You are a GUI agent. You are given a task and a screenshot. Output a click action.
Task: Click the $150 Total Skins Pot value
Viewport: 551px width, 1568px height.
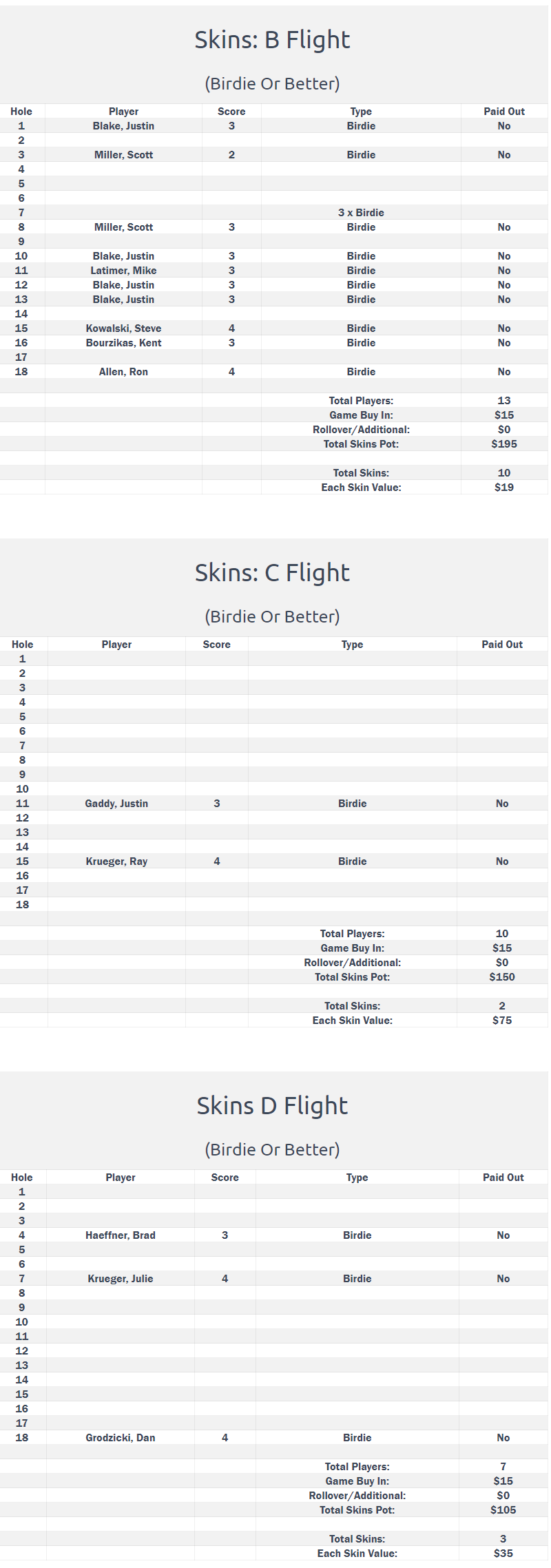click(502, 977)
